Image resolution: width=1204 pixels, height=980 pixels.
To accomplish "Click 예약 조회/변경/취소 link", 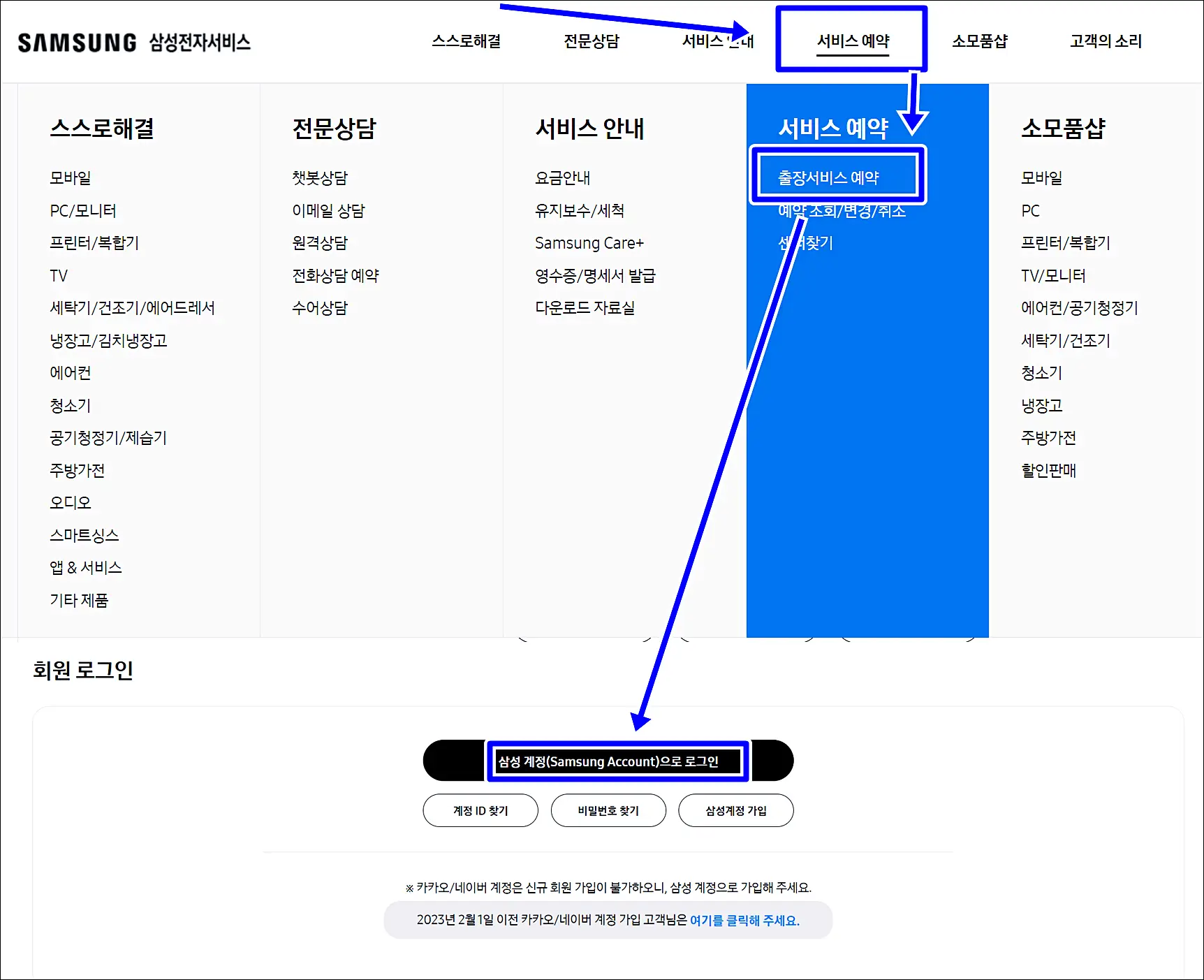I will click(x=842, y=211).
